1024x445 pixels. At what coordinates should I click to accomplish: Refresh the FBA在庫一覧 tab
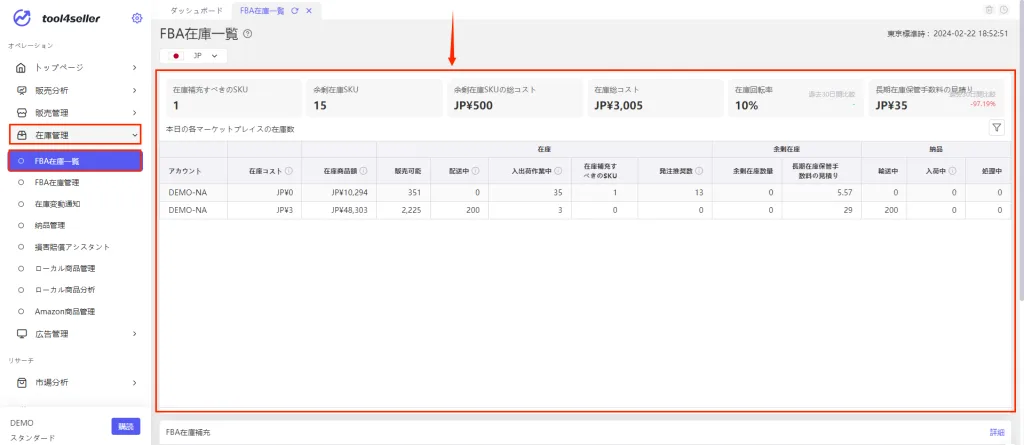(295, 11)
